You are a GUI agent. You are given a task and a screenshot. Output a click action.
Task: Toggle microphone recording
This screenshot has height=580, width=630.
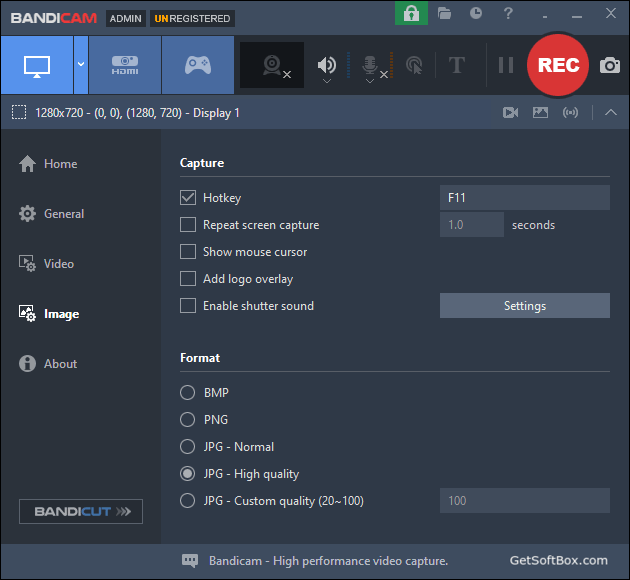click(370, 64)
